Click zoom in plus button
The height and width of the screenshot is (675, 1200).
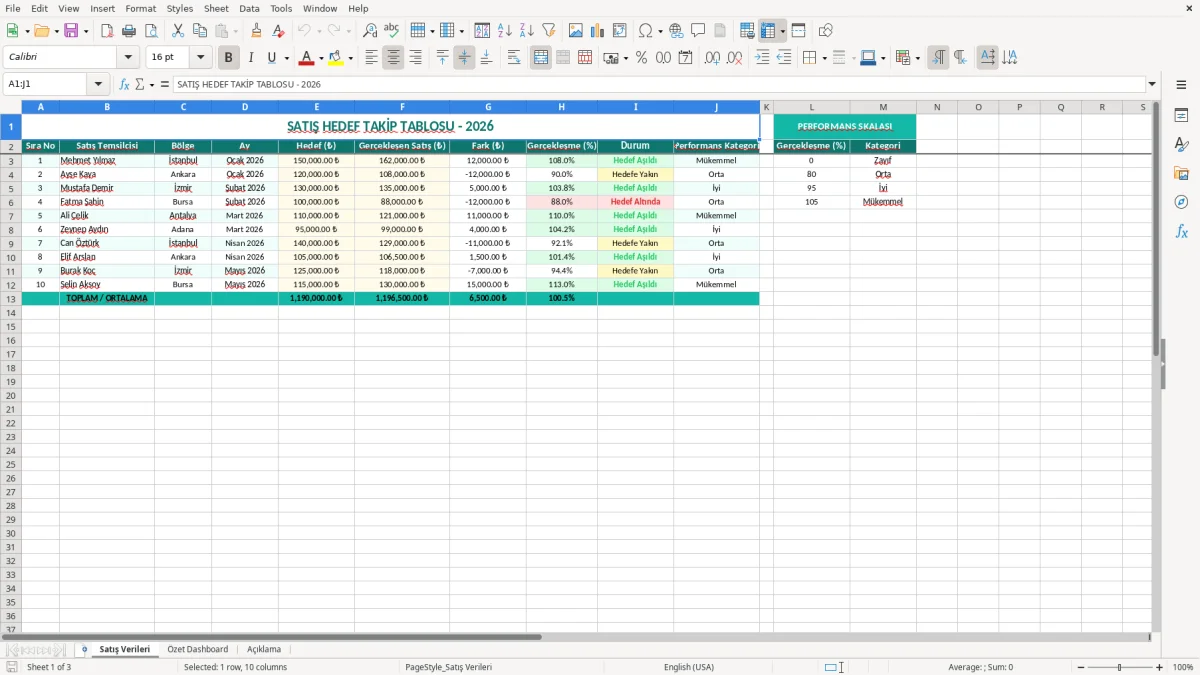pyautogui.click(x=1159, y=667)
